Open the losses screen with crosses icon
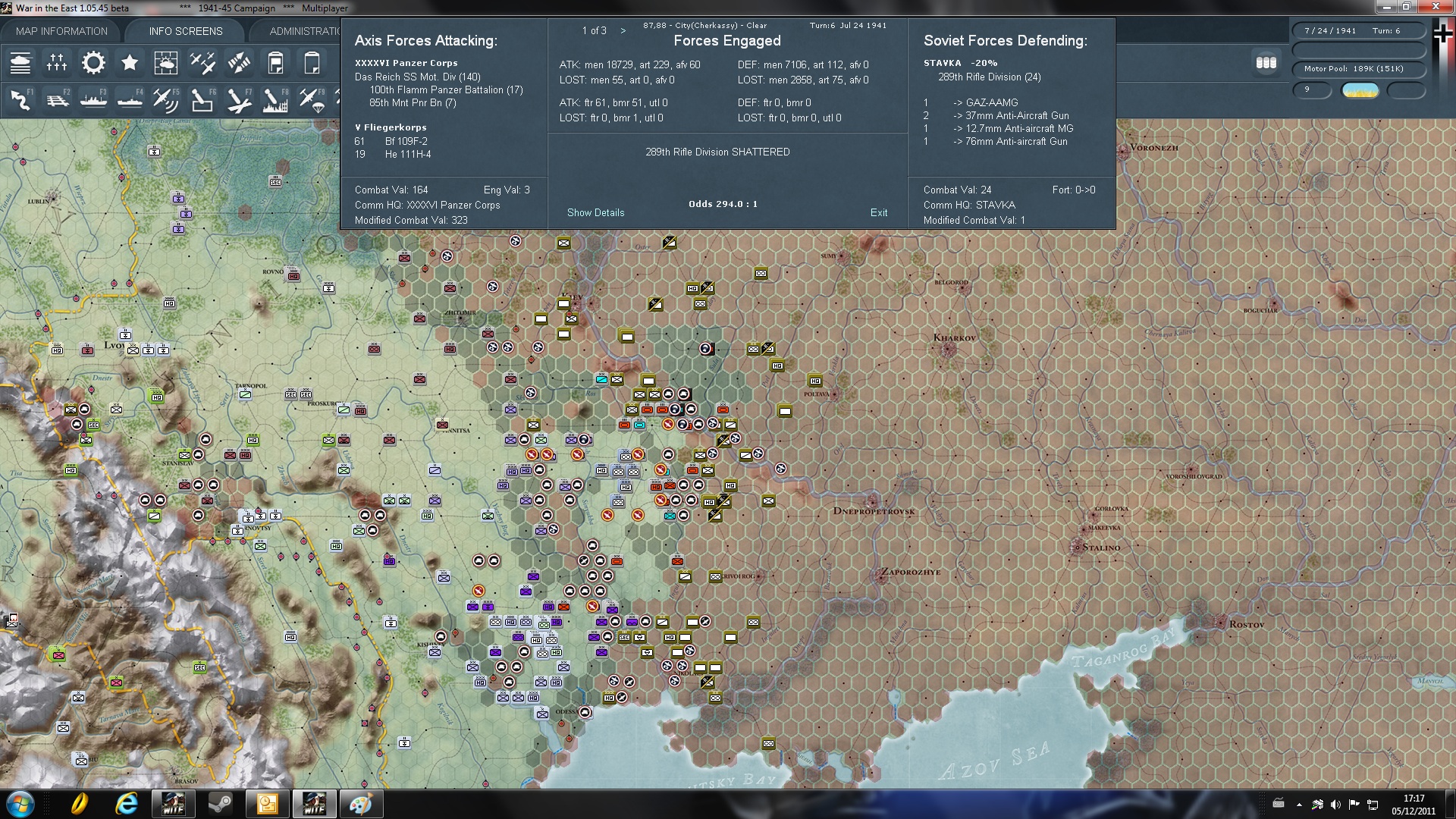Viewport: 1456px width, 819px height. click(x=57, y=63)
